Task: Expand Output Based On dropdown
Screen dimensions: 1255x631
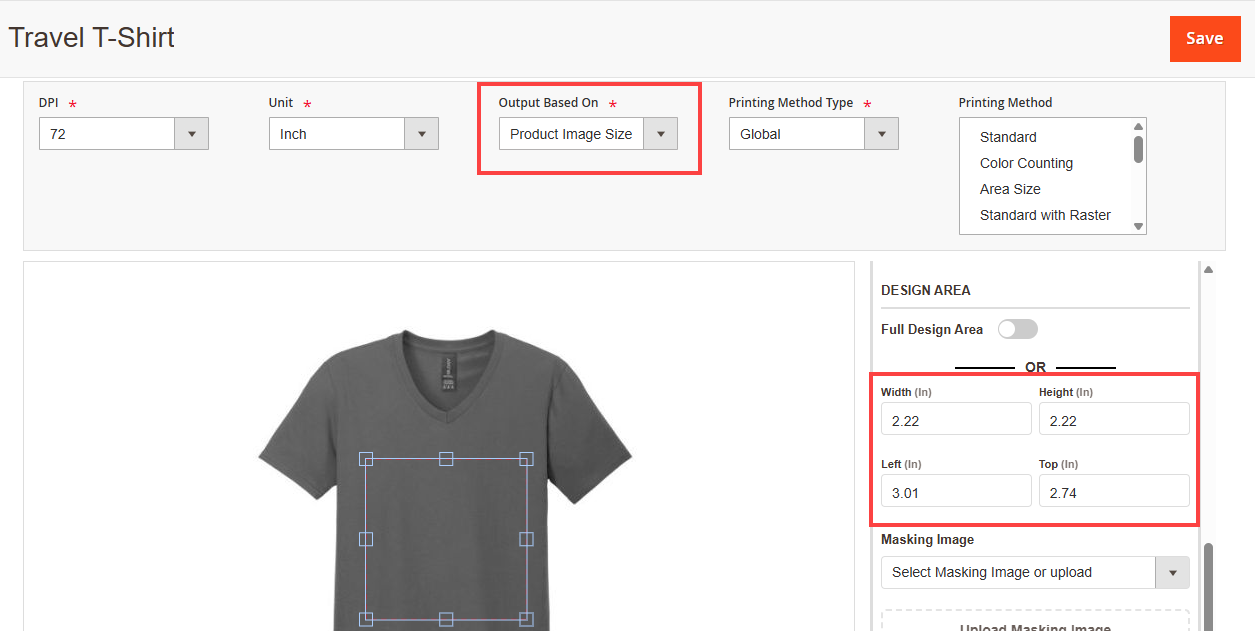Action: pyautogui.click(x=588, y=134)
